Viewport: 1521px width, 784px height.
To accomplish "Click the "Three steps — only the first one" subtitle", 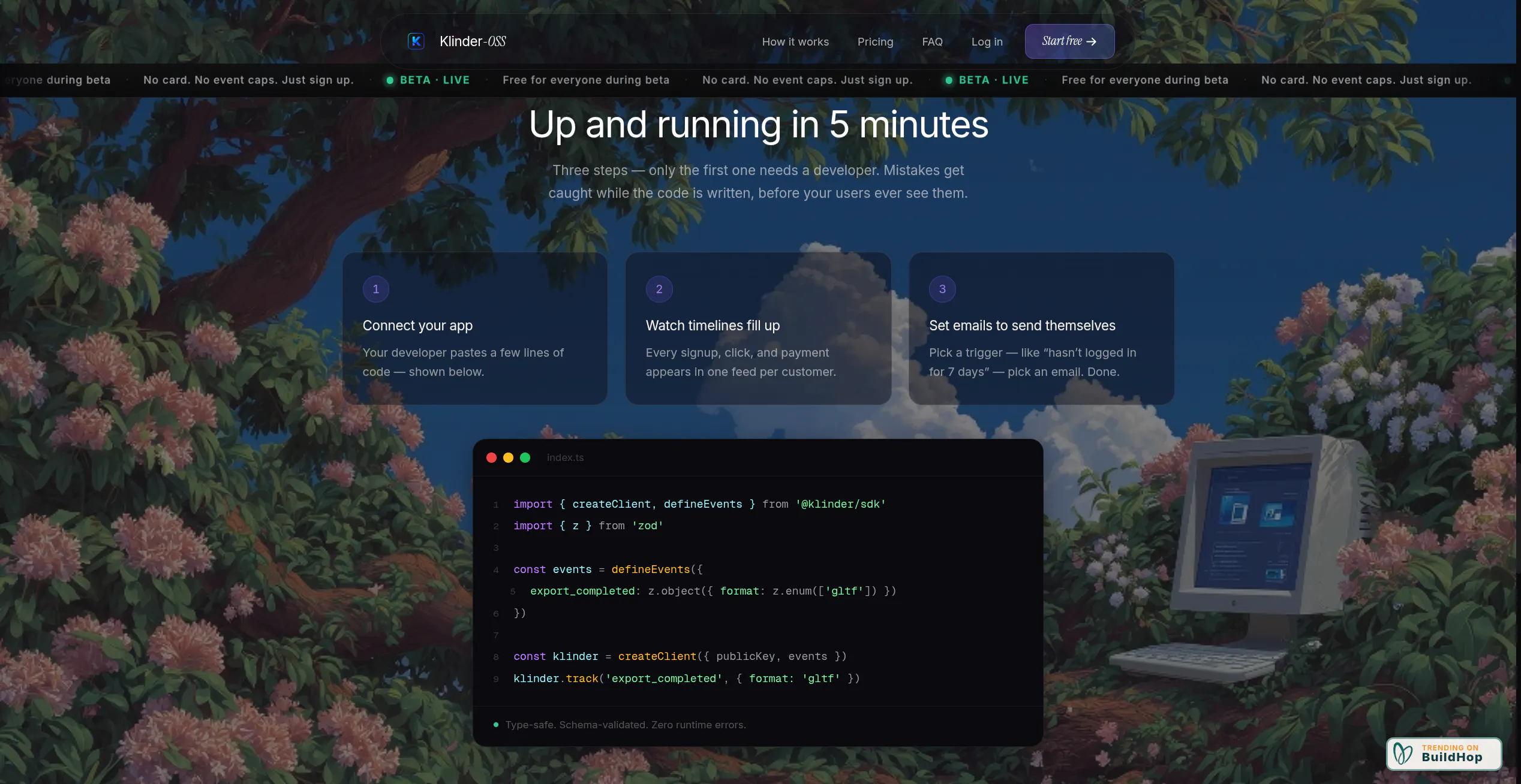I will (758, 182).
